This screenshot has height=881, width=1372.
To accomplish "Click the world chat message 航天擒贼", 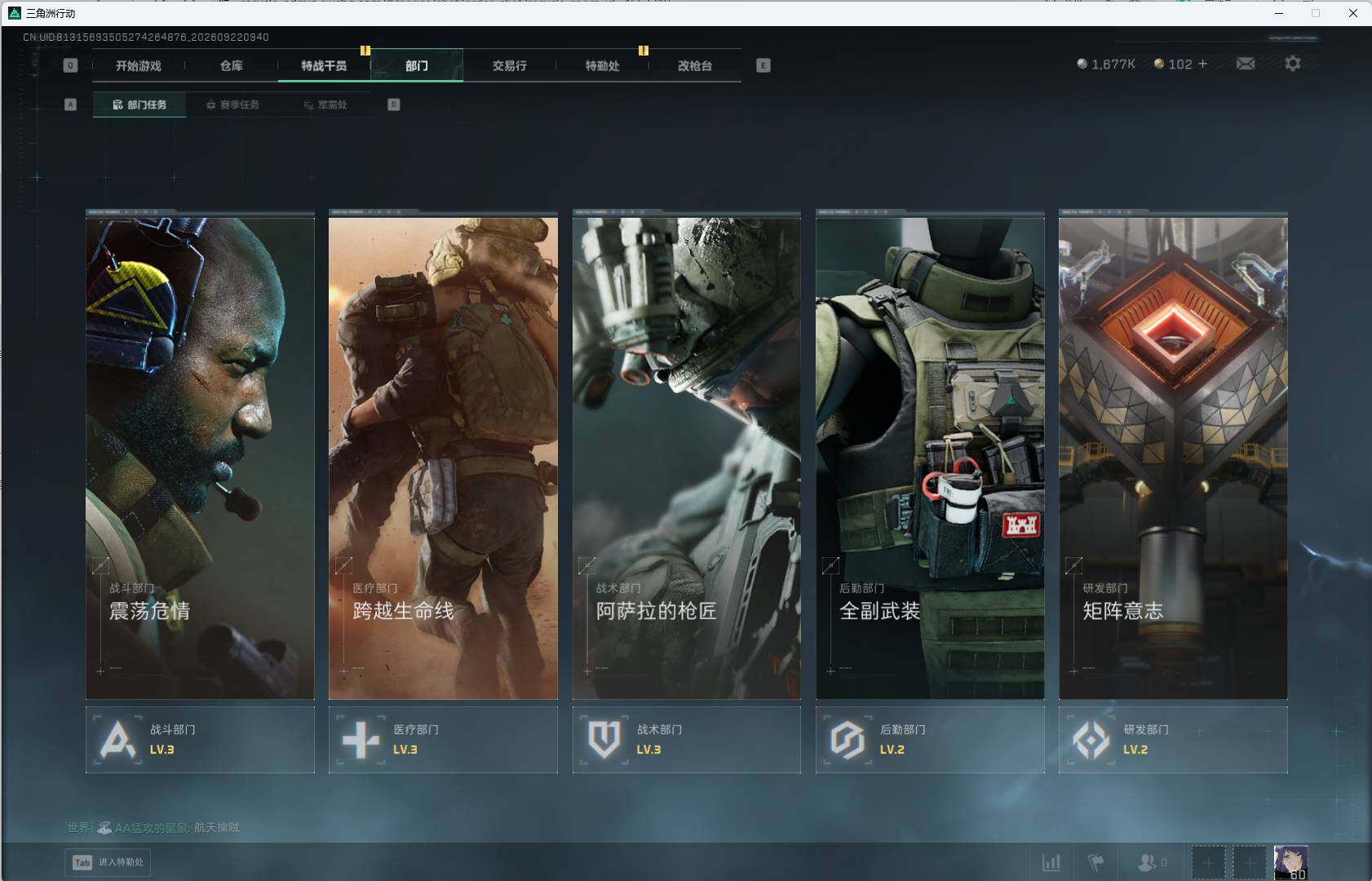I will click(217, 828).
